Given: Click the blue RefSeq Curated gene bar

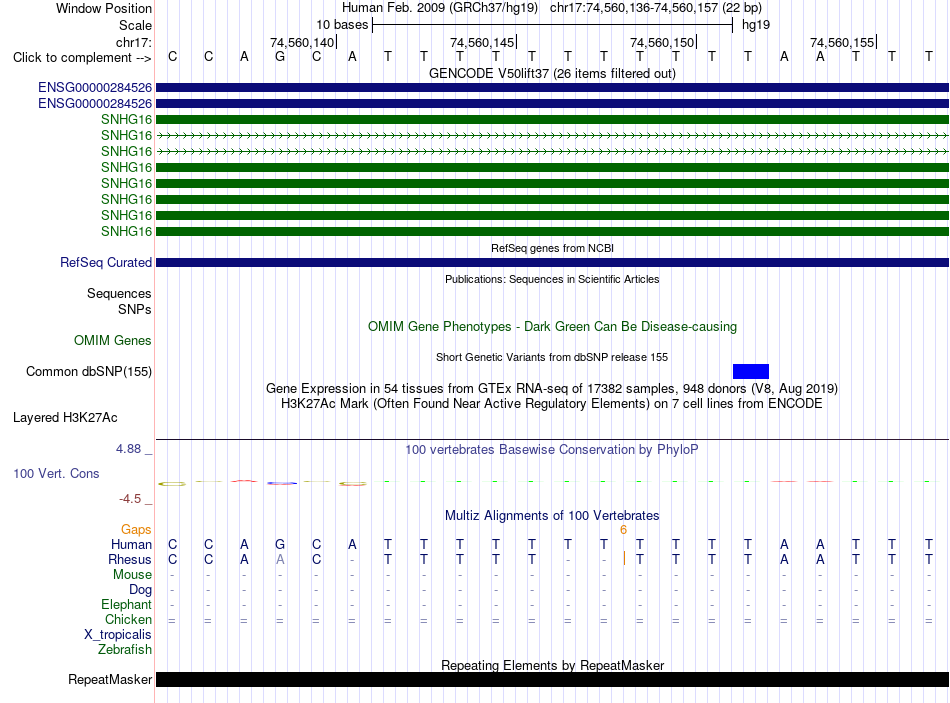Looking at the screenshot, I should click(552, 262).
